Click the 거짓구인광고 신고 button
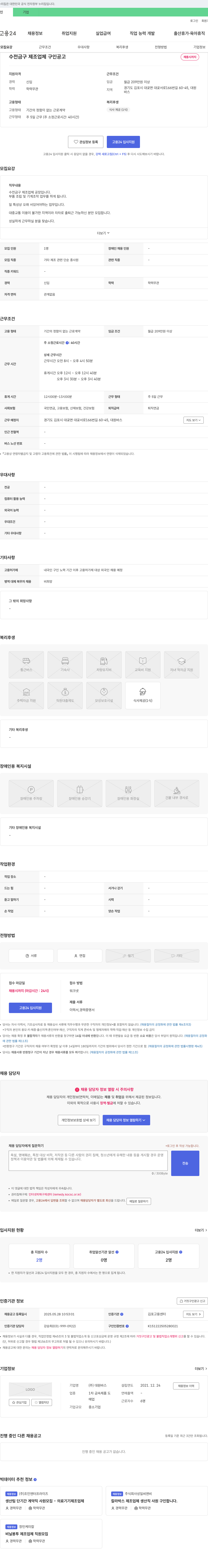 pos(192,1301)
